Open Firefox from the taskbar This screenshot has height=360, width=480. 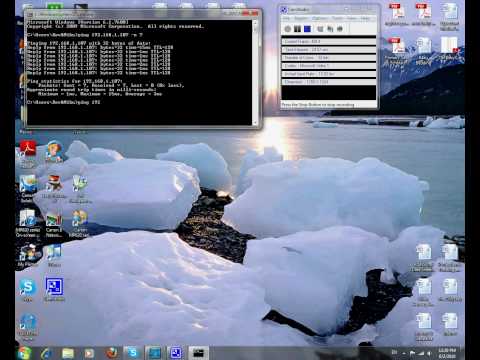tap(111, 353)
